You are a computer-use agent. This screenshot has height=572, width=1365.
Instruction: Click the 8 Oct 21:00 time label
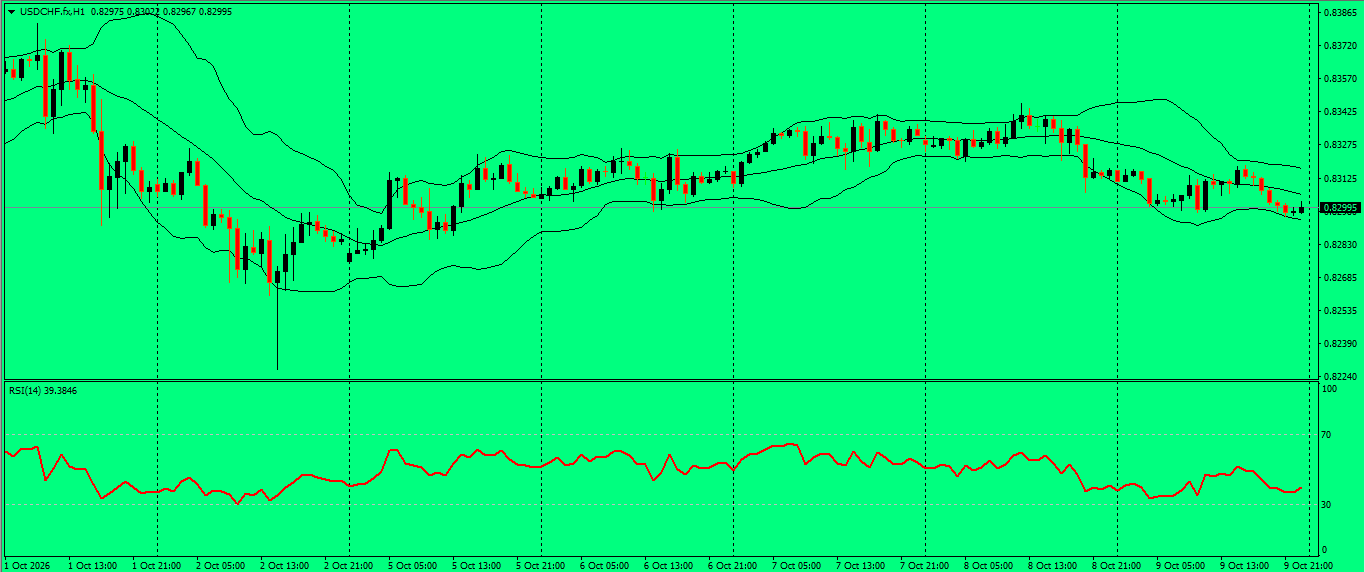click(1116, 565)
